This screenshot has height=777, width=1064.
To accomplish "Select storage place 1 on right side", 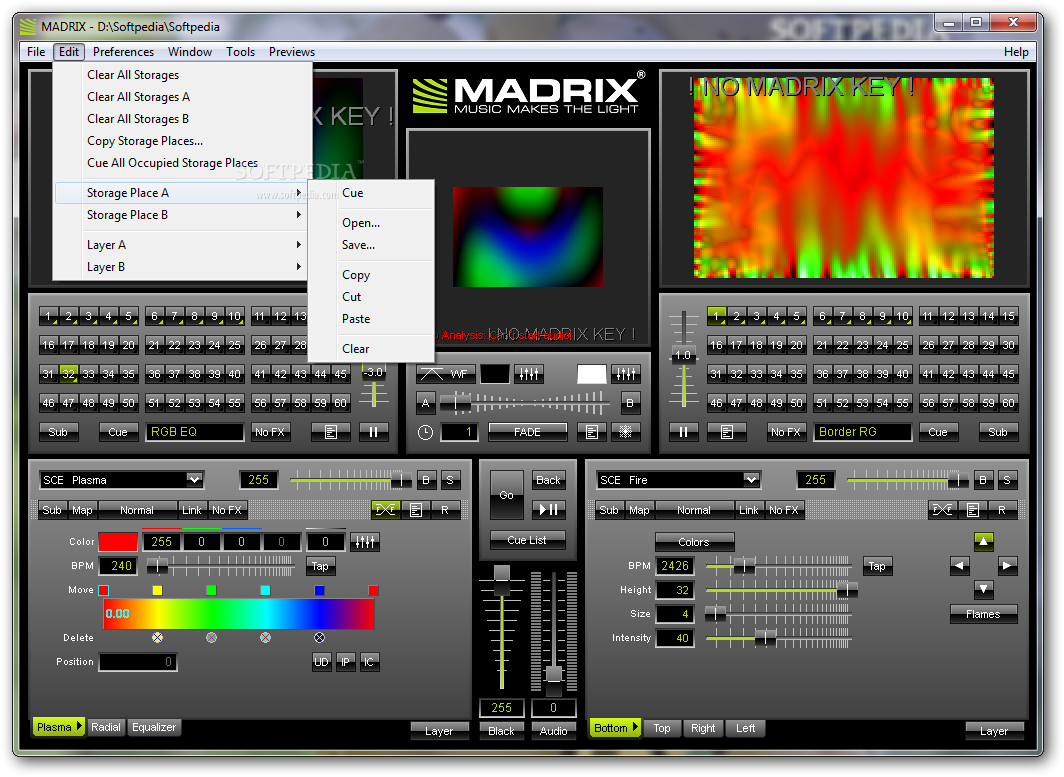I will tap(716, 316).
